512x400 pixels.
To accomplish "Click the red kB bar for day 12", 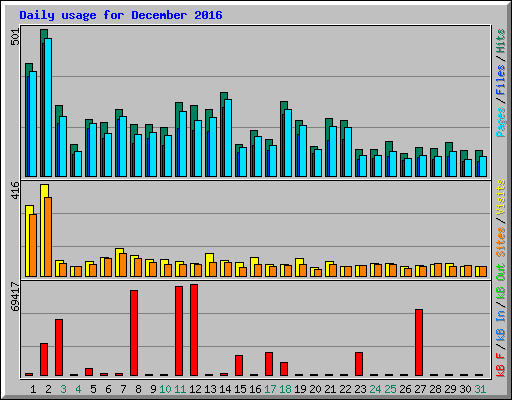I will coord(194,330).
